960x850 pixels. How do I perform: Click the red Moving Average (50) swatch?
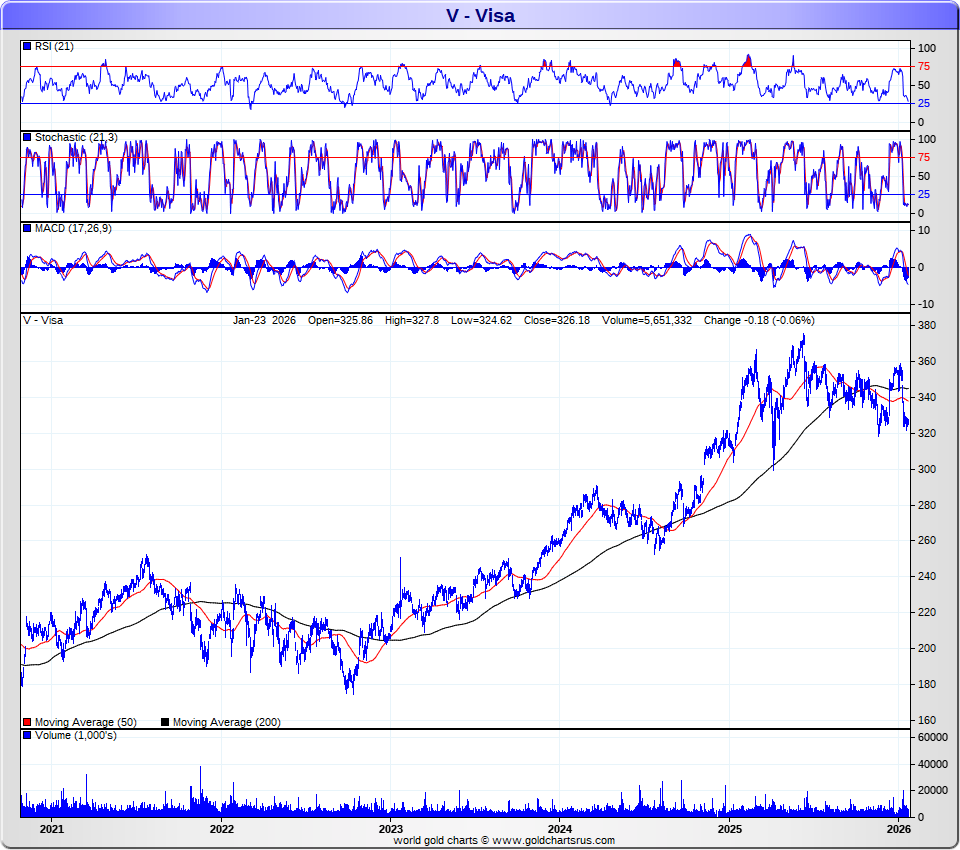pos(27,722)
